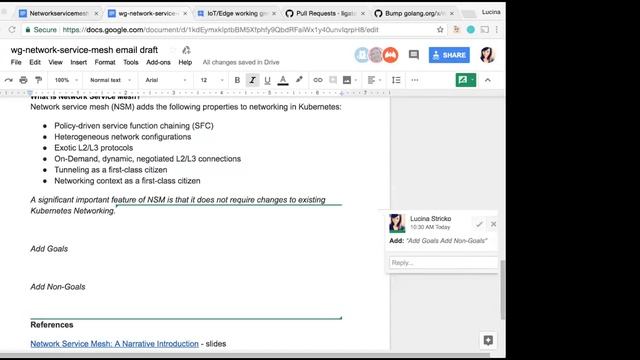Star the document title
Screen dimensions: 640x360
point(172,50)
